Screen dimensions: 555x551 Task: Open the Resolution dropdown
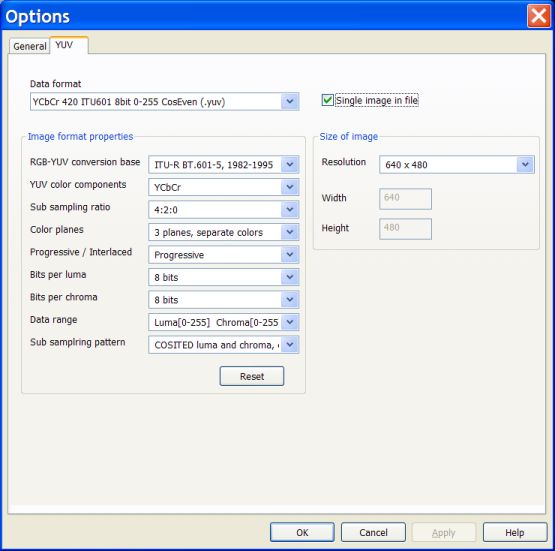[457, 165]
